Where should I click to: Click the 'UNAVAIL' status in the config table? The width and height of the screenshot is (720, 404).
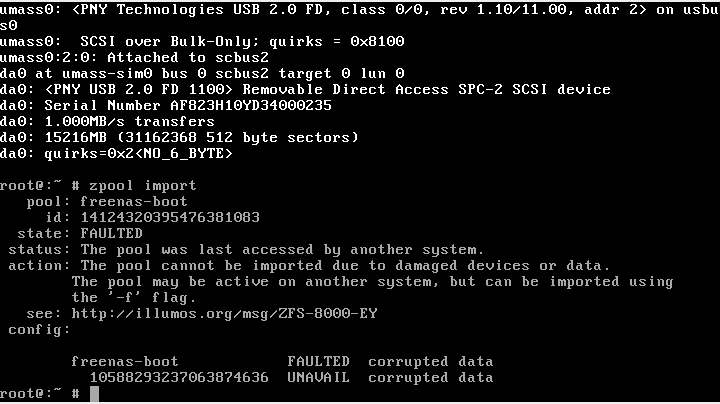(x=318, y=377)
